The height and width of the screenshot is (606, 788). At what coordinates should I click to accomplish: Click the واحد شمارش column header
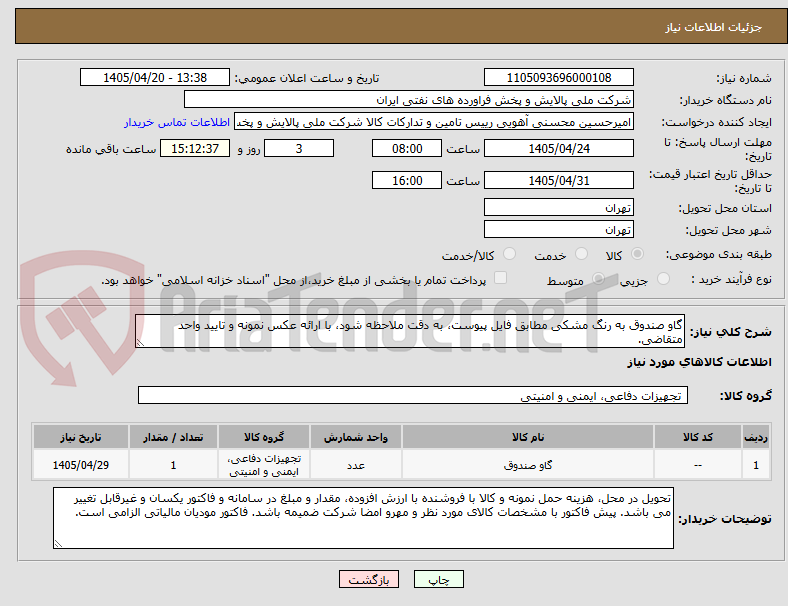coord(356,437)
